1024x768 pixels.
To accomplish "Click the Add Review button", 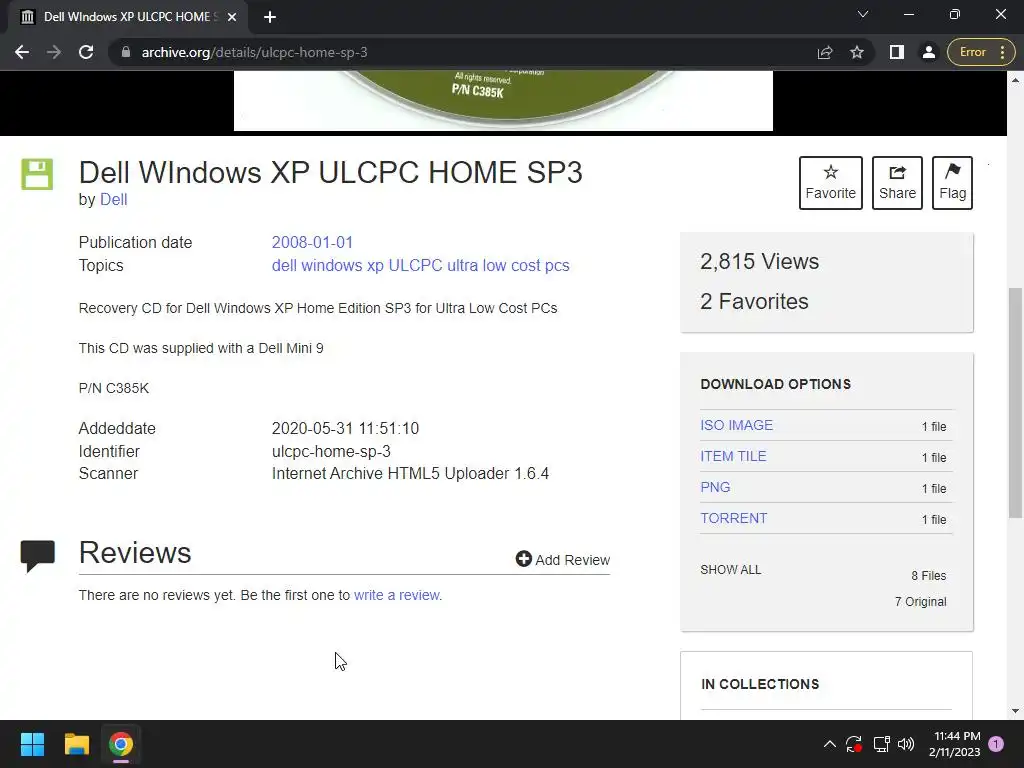I will tap(563, 560).
